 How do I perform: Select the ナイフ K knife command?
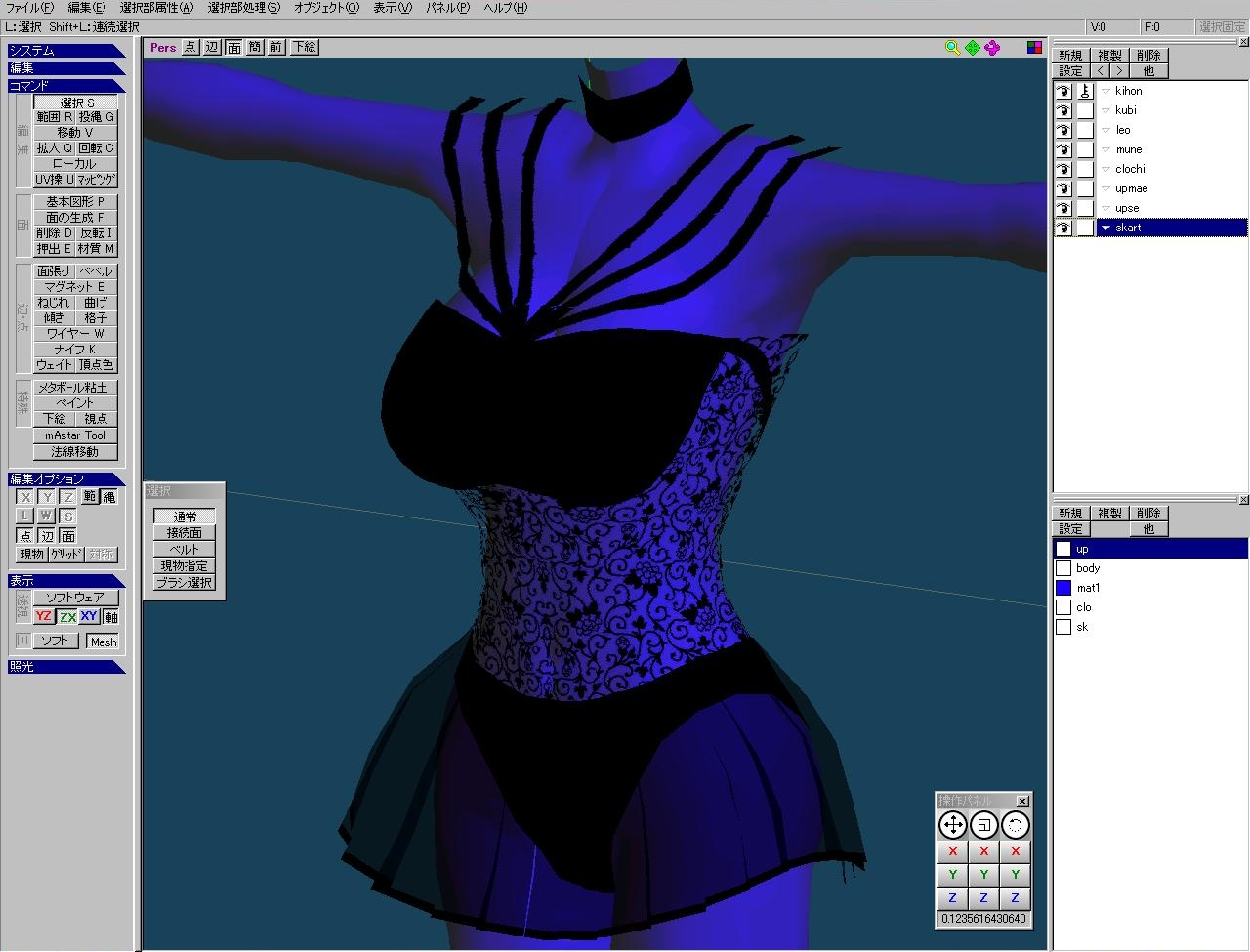pyautogui.click(x=75, y=349)
